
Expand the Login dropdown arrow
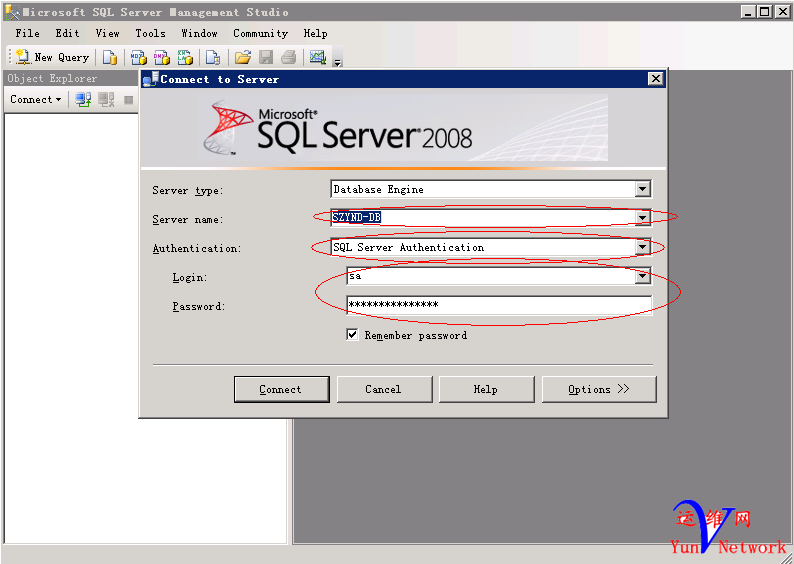tap(642, 276)
